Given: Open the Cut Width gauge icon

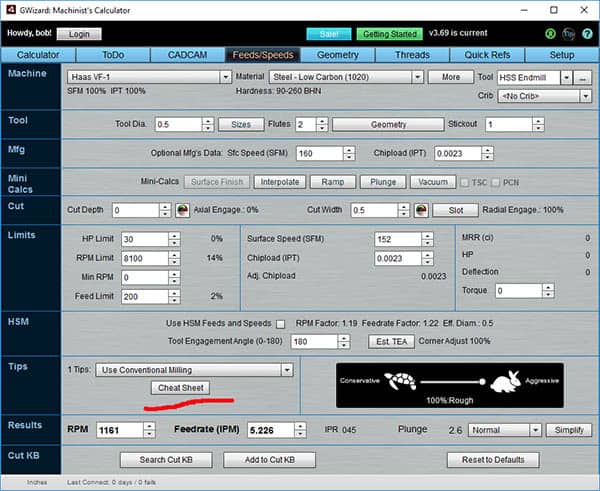Looking at the screenshot, I should pos(421,210).
